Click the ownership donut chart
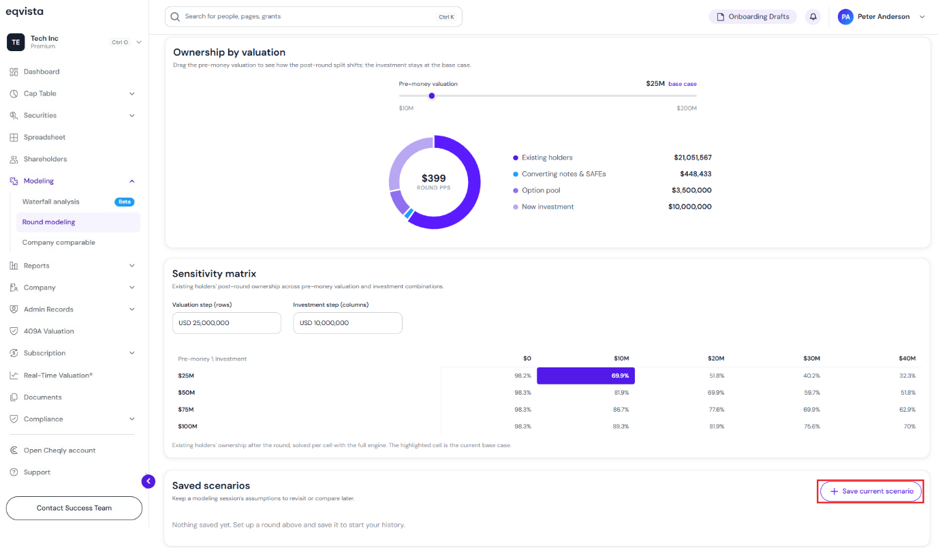The width and height of the screenshot is (938, 548). point(434,182)
